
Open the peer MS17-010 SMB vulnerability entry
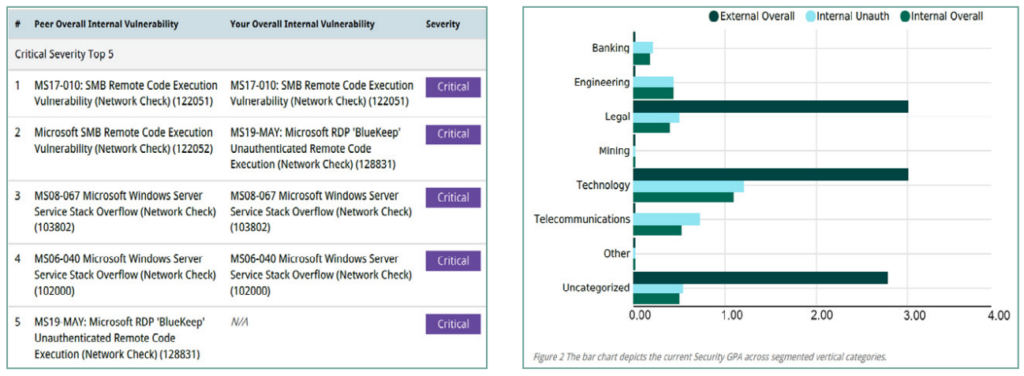pos(126,93)
